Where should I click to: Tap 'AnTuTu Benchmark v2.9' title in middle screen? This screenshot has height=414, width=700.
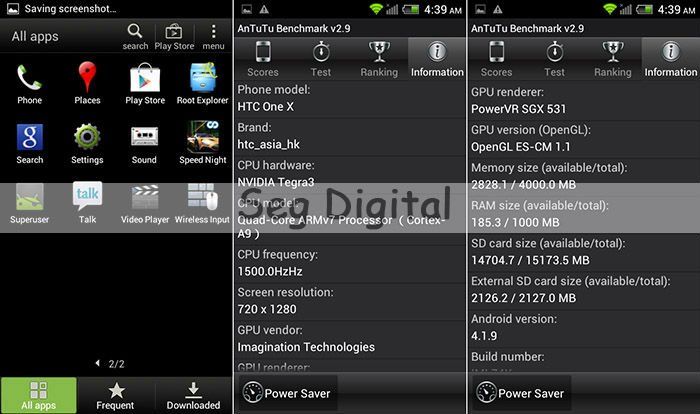tap(294, 29)
